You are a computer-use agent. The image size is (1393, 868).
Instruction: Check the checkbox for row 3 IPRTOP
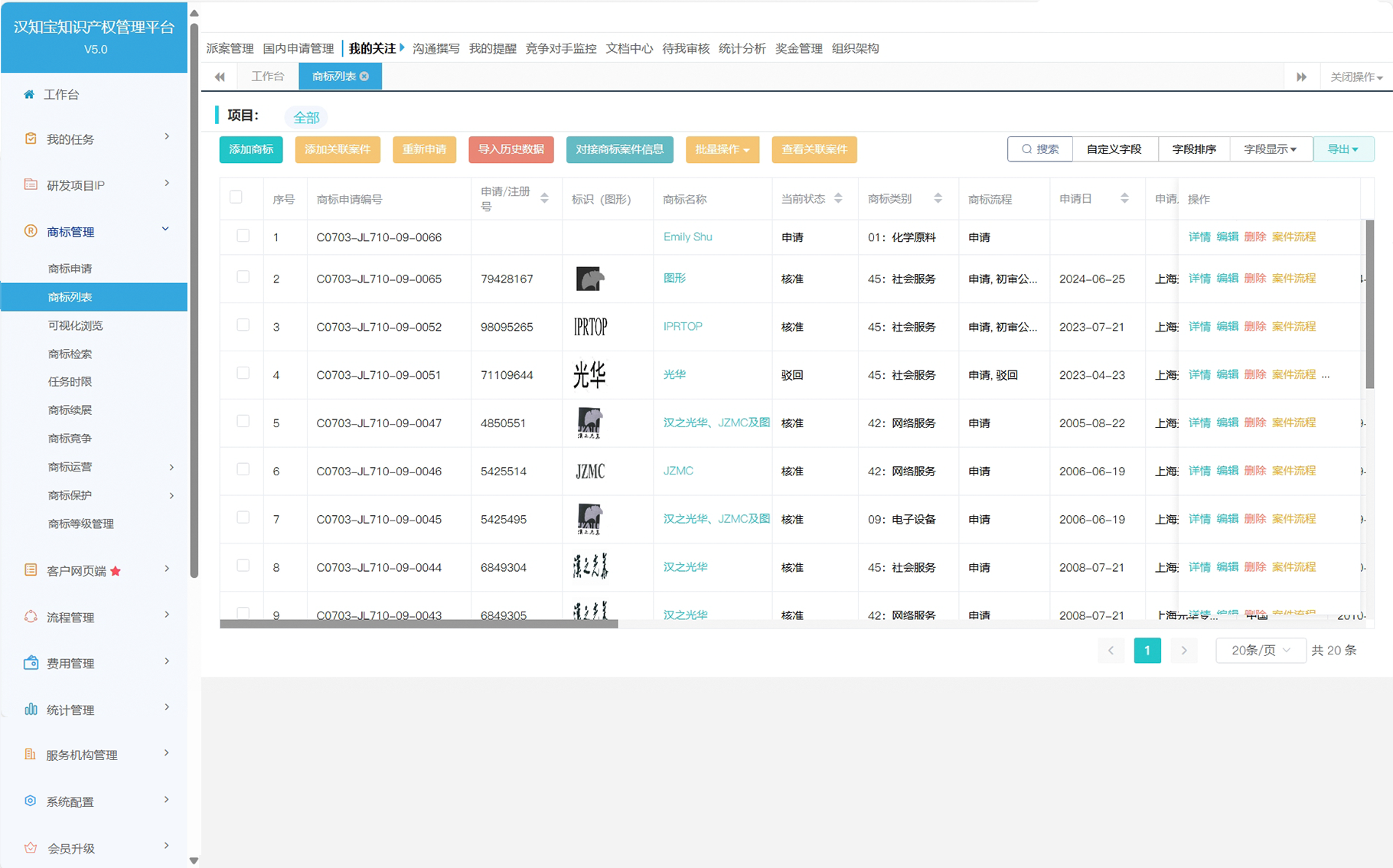point(243,325)
